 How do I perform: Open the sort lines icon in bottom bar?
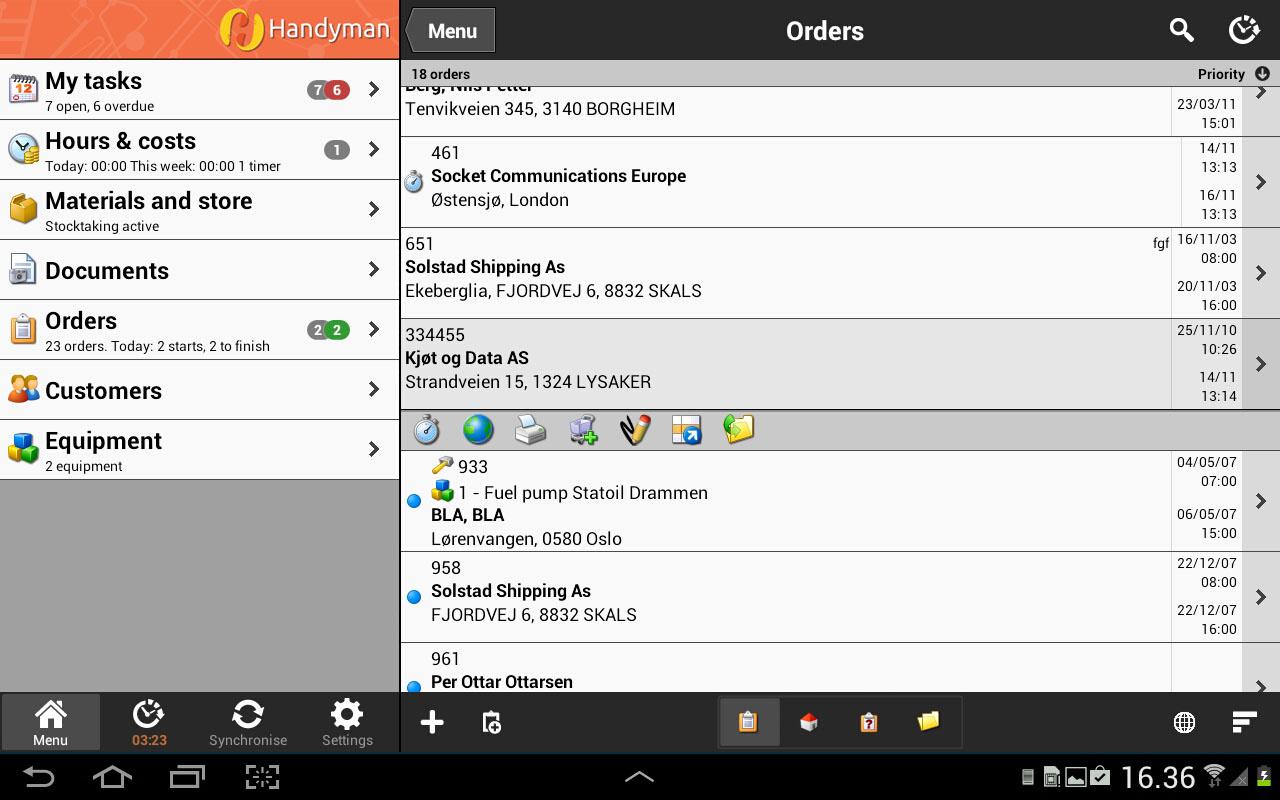1244,722
